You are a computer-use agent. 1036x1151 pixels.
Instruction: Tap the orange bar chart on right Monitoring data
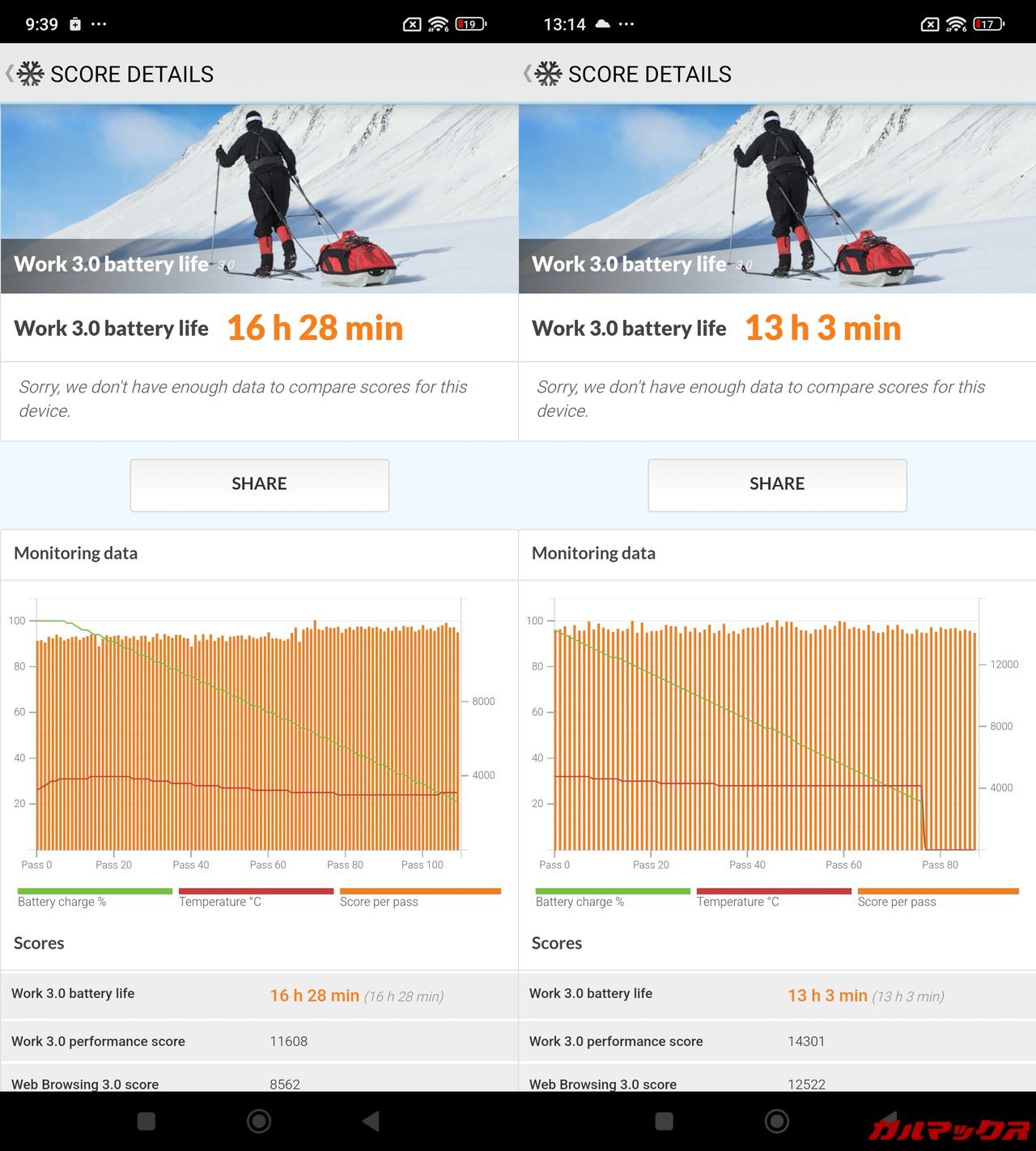coord(765,737)
